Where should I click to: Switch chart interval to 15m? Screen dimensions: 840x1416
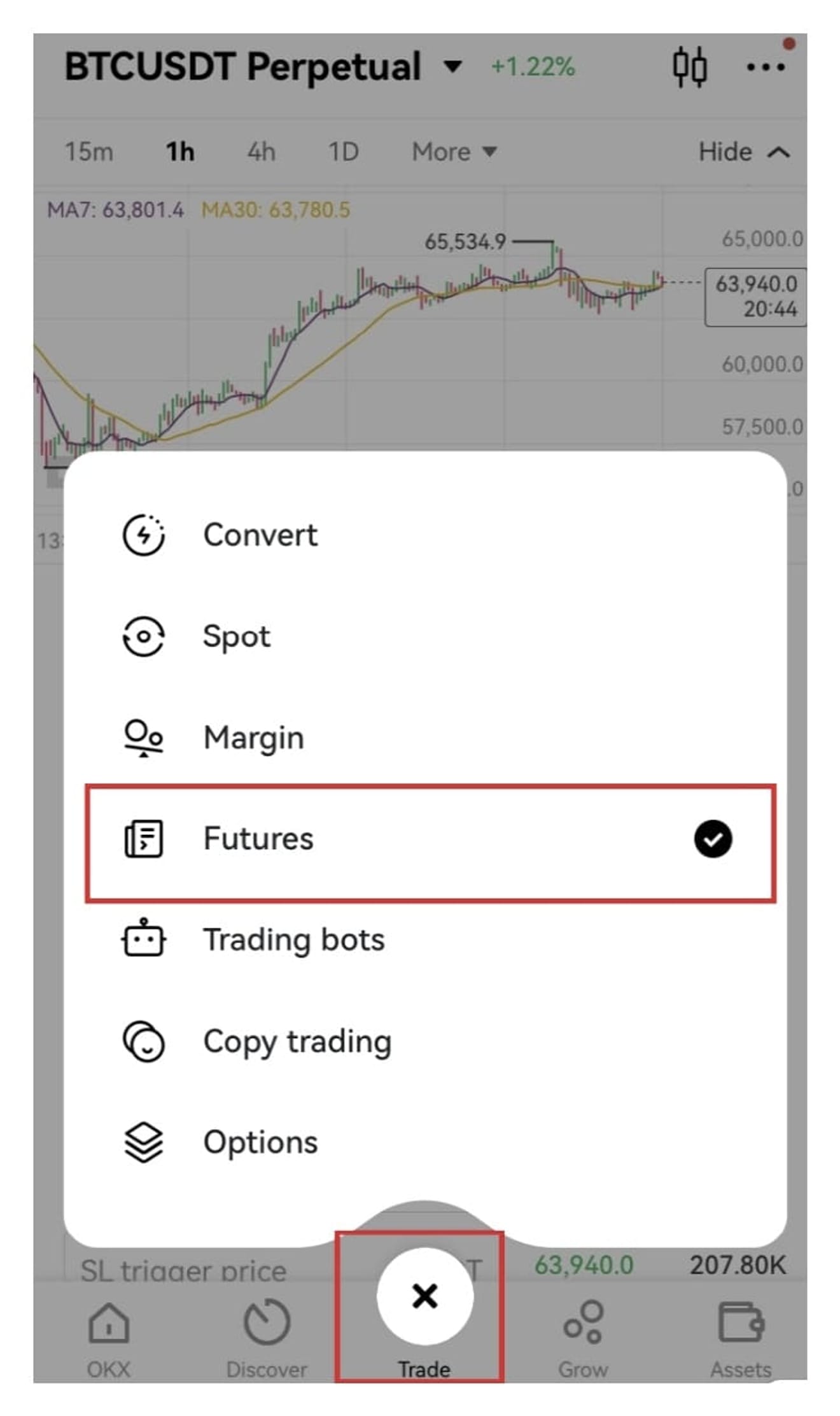click(89, 151)
